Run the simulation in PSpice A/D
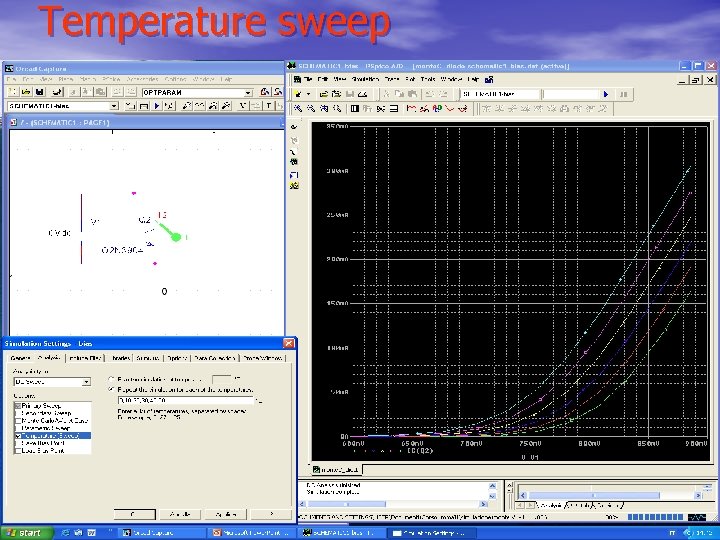The width and height of the screenshot is (720, 540). click(x=606, y=94)
